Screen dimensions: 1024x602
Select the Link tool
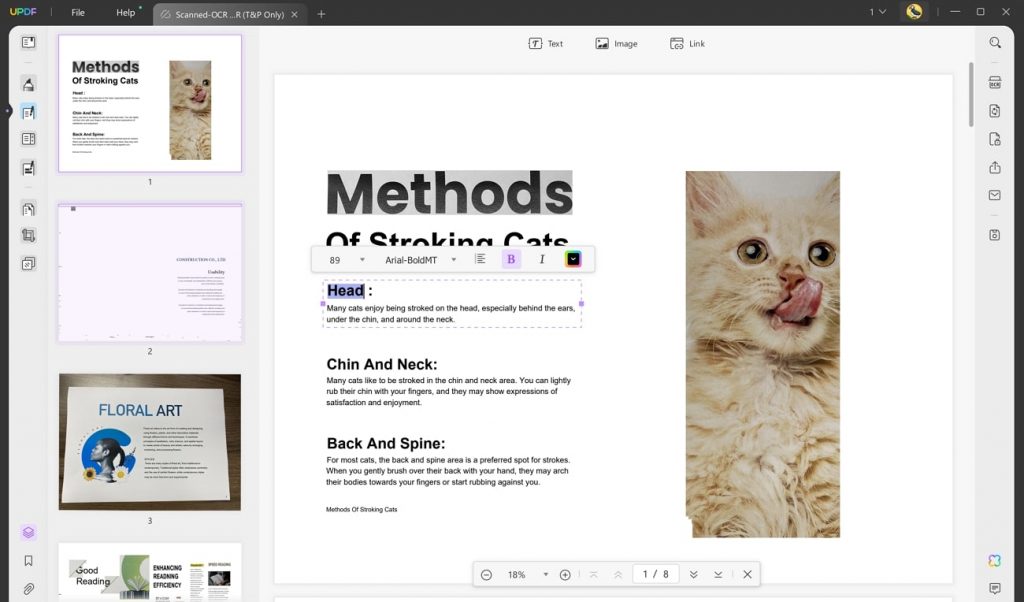[687, 43]
